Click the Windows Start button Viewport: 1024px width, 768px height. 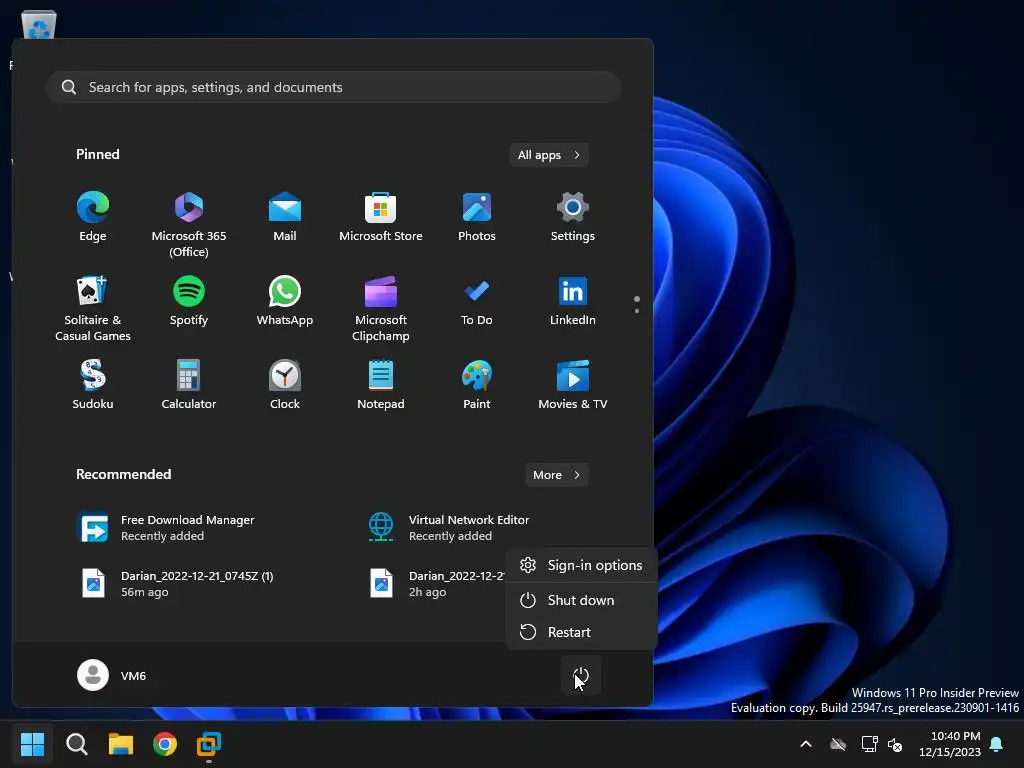point(32,744)
